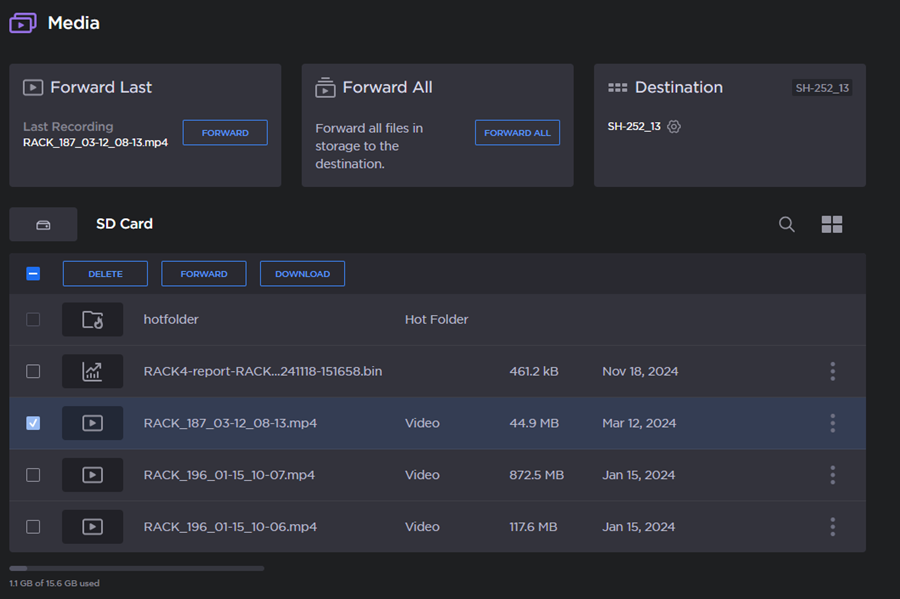Click the RACK_187_03-12_08-13.mp4 video thumbnail
900x599 pixels.
[x=92, y=424]
